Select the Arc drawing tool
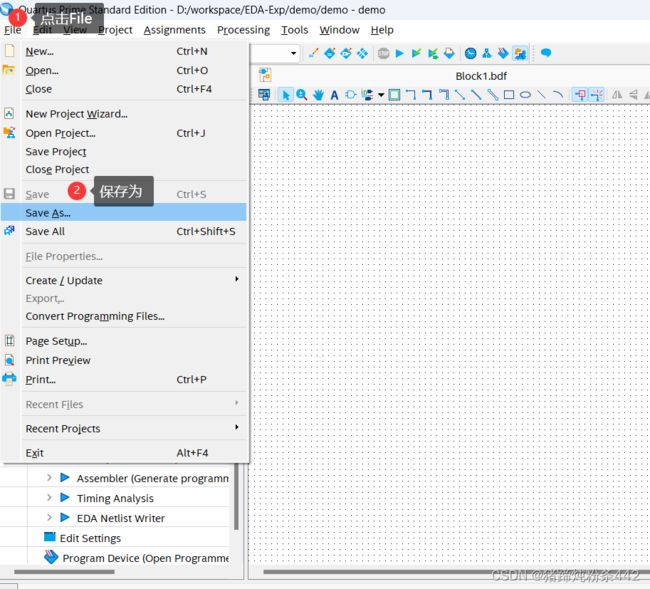Image resolution: width=650 pixels, height=589 pixels. (x=558, y=95)
